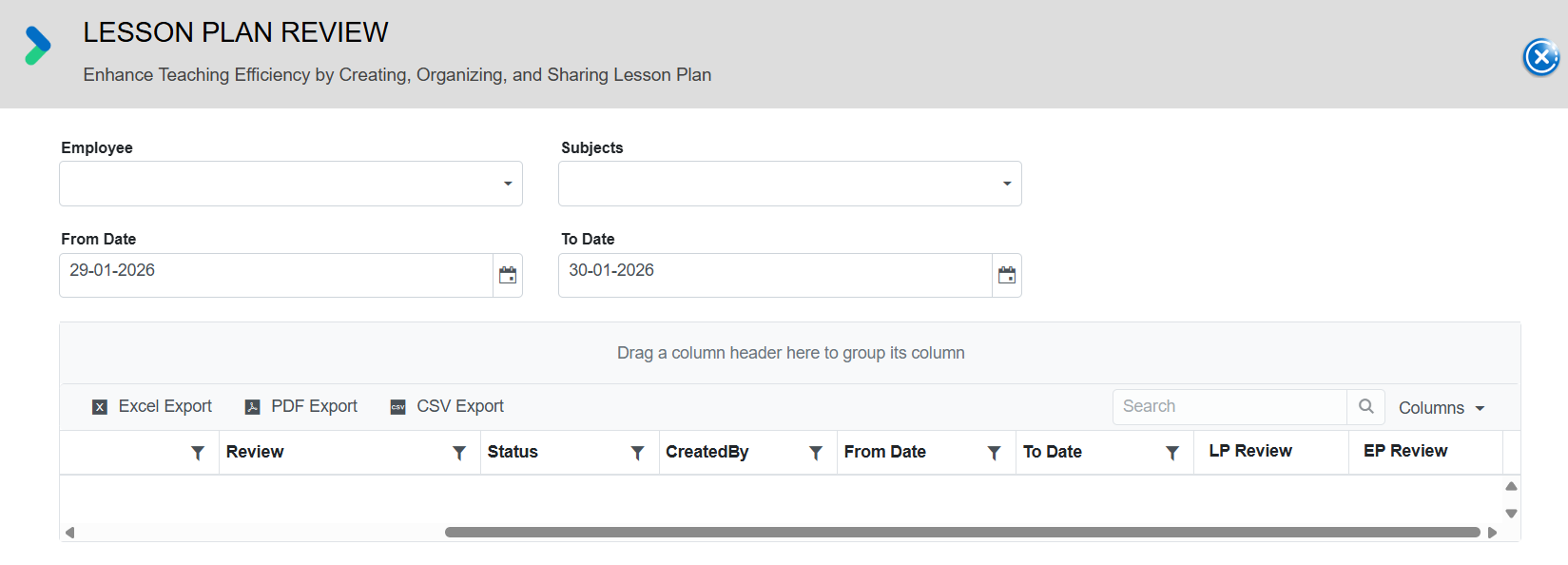This screenshot has height=565, width=1568.
Task: Filter the Status column
Action: click(x=638, y=453)
